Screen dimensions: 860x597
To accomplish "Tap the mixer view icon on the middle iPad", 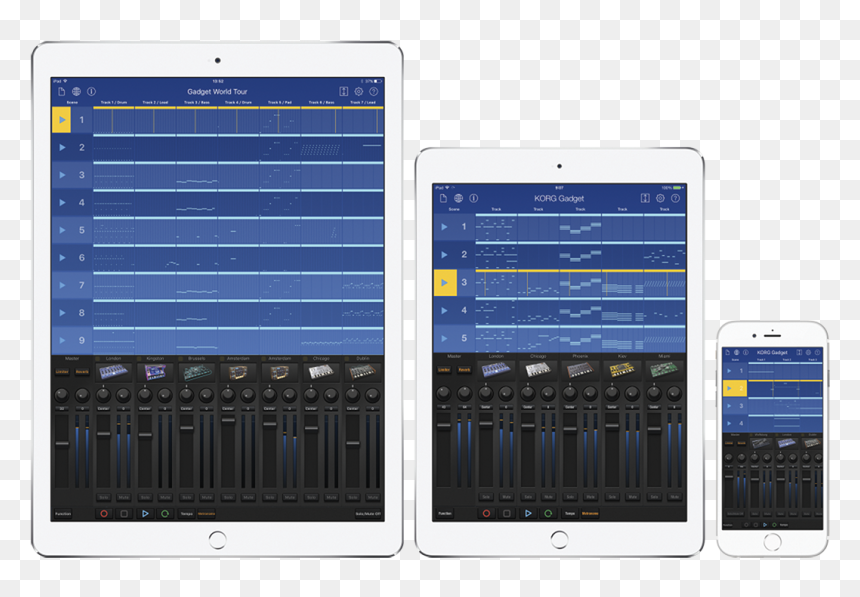I will click(x=645, y=198).
